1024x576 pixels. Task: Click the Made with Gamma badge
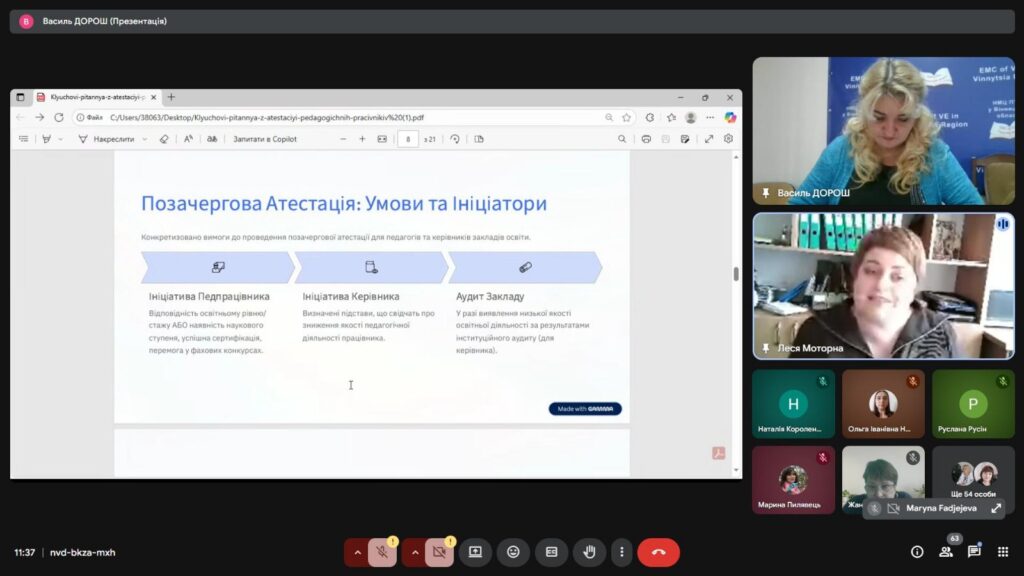tap(585, 409)
